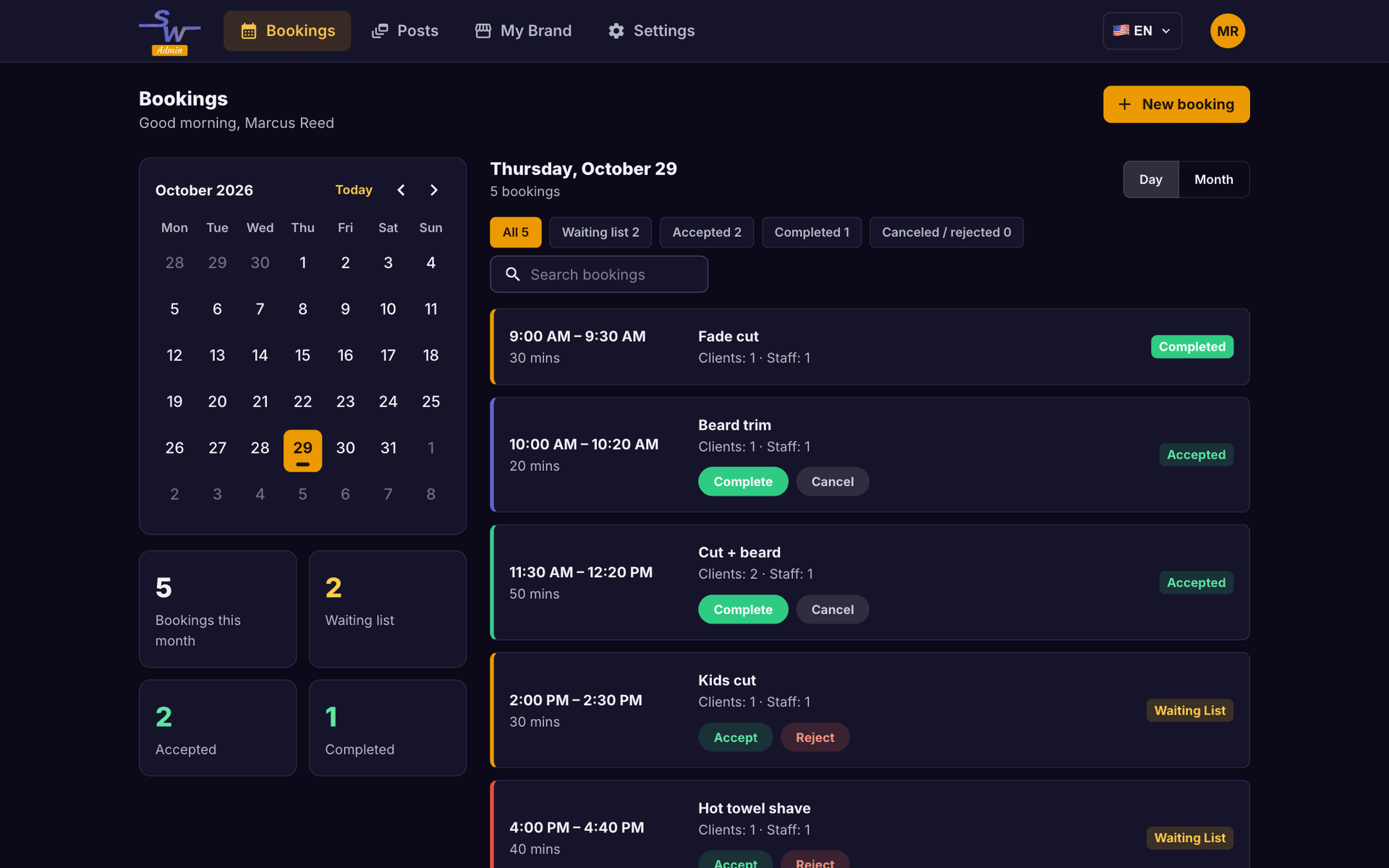Viewport: 1389px width, 868px height.
Task: Open the Completed stat card
Action: point(388,728)
